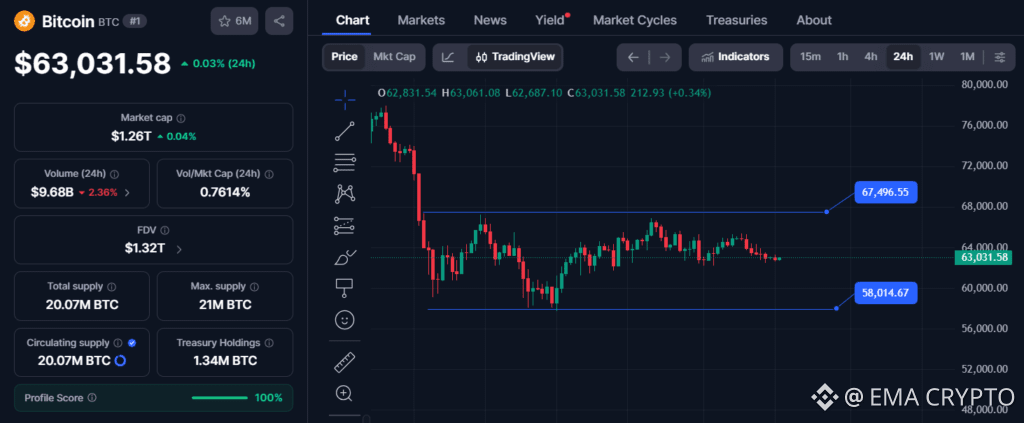Open the News tab
Viewport: 1024px width, 423px height.
pyautogui.click(x=490, y=20)
